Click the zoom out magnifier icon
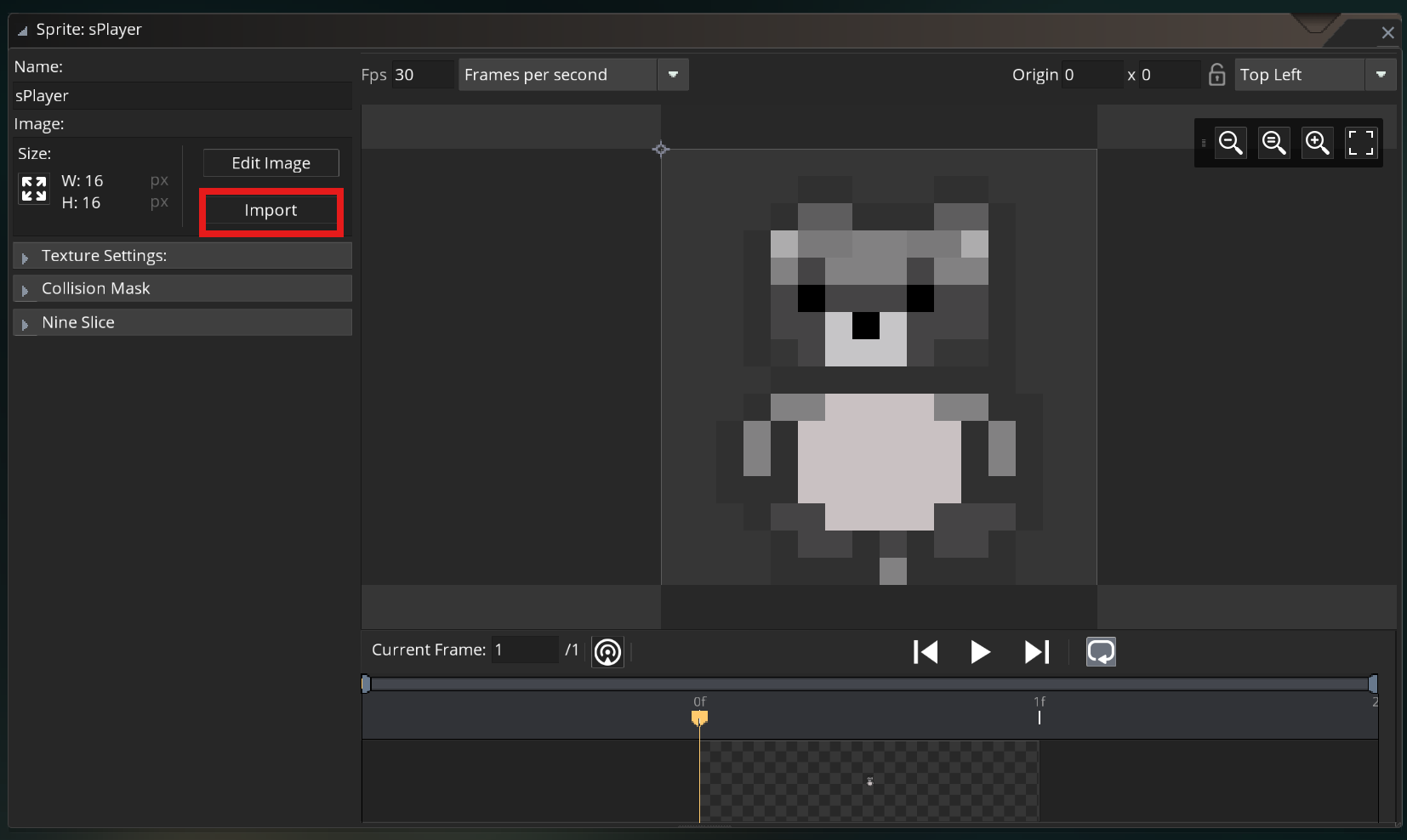 pos(1230,143)
